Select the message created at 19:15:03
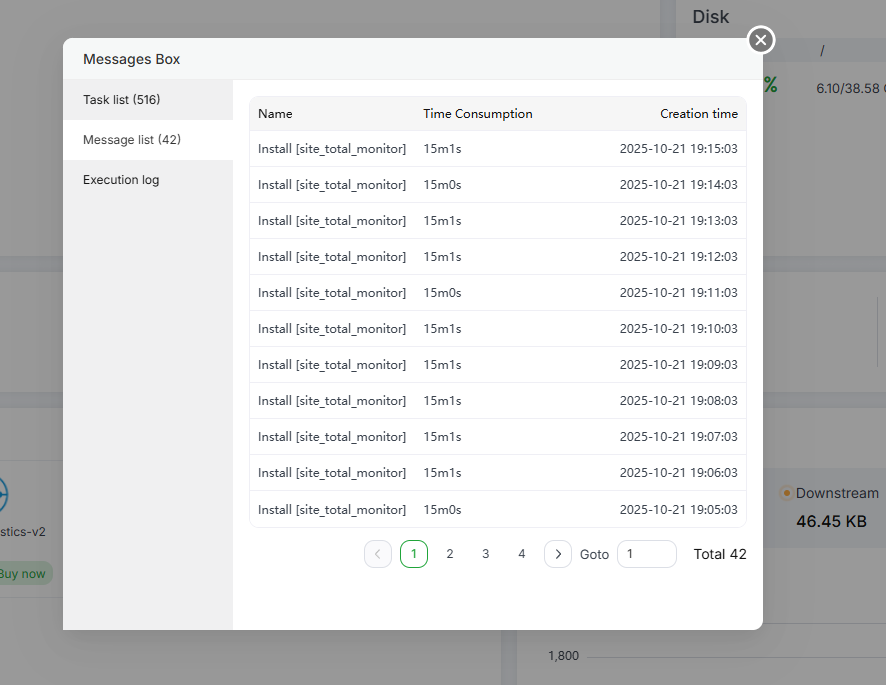Screen dimensions: 886x685 click(x=497, y=149)
